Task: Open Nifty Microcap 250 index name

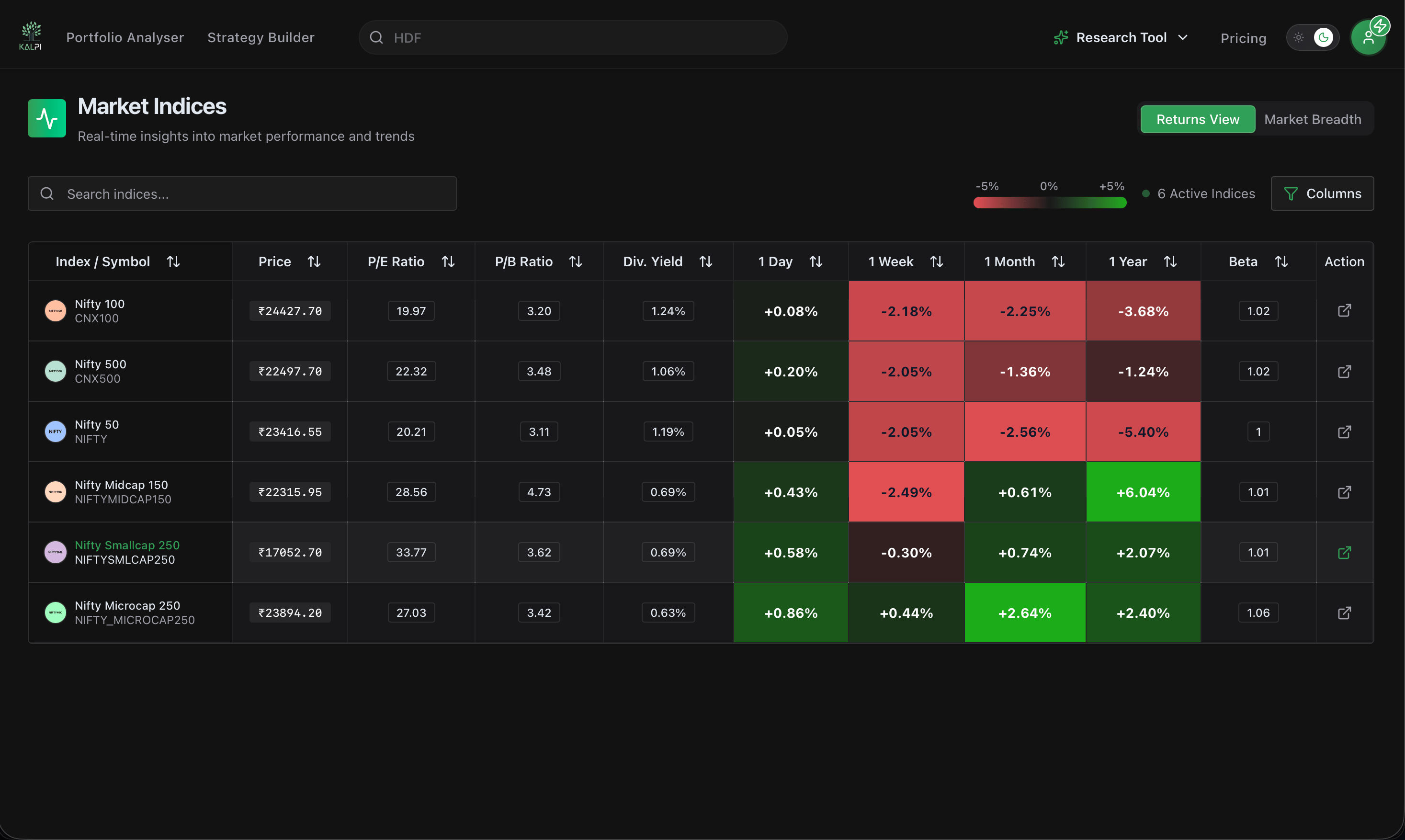Action: [x=127, y=606]
